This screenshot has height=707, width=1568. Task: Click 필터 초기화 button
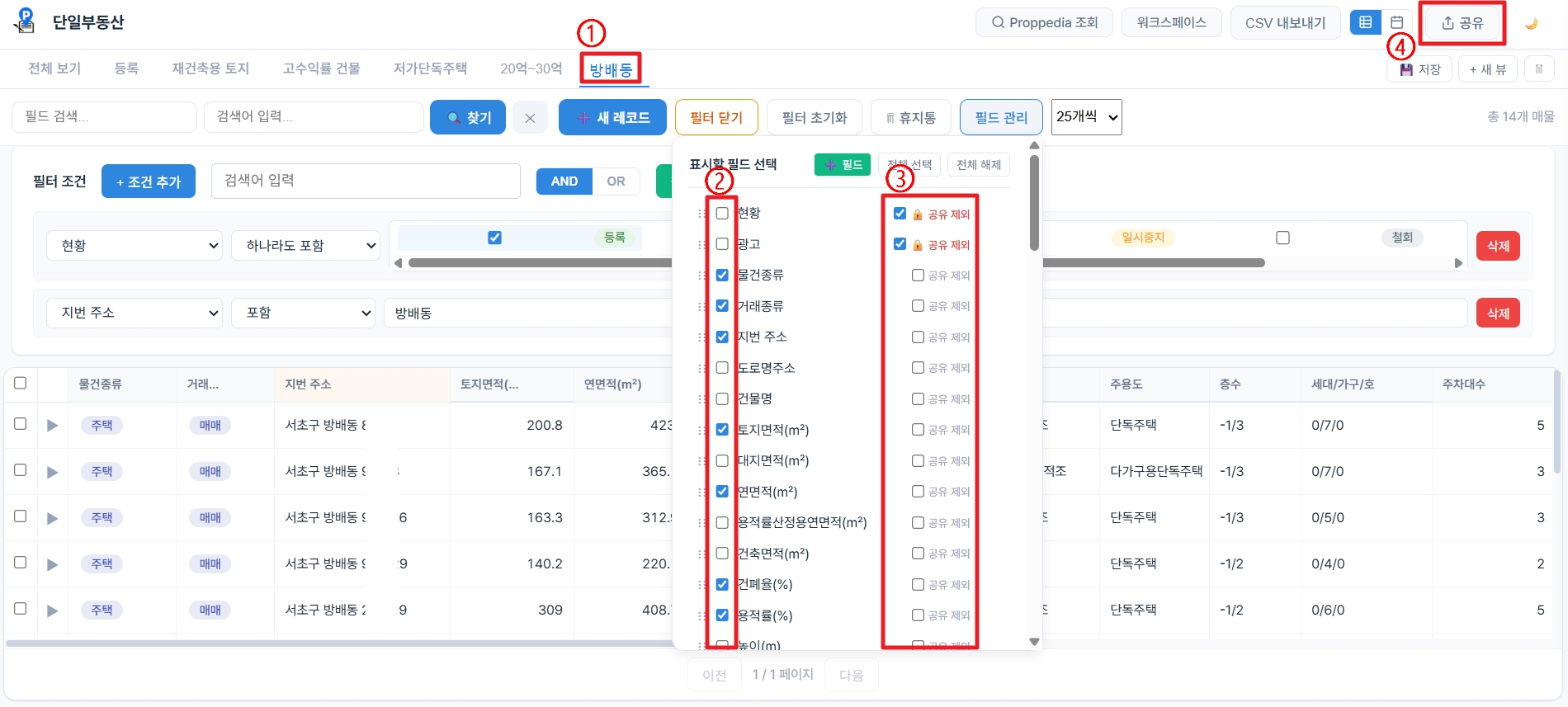(x=815, y=117)
